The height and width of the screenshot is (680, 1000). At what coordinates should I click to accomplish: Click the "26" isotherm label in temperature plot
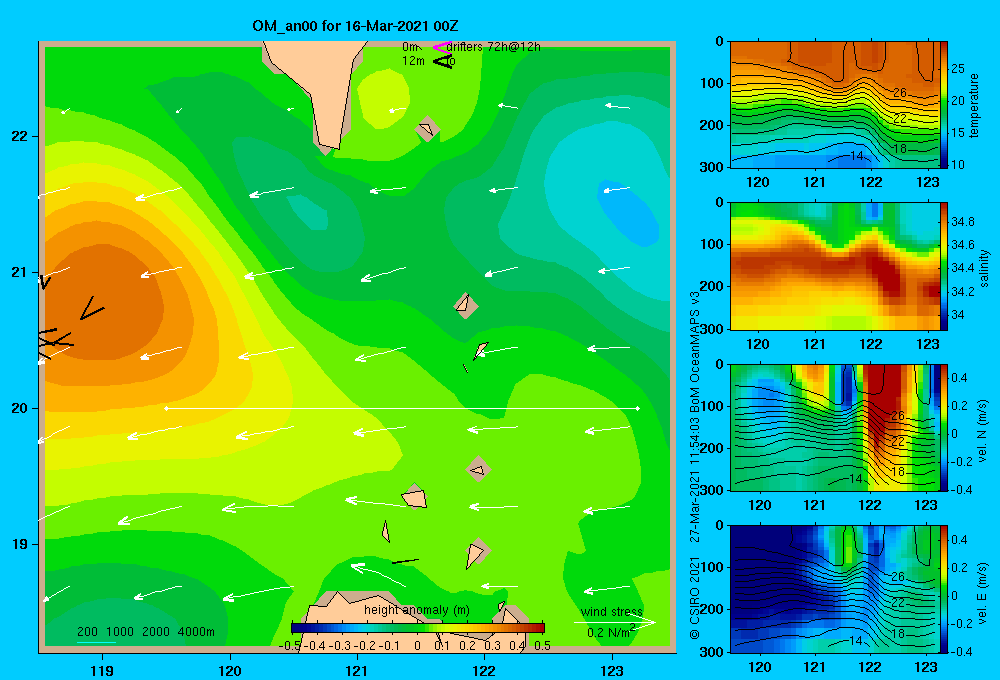[899, 92]
